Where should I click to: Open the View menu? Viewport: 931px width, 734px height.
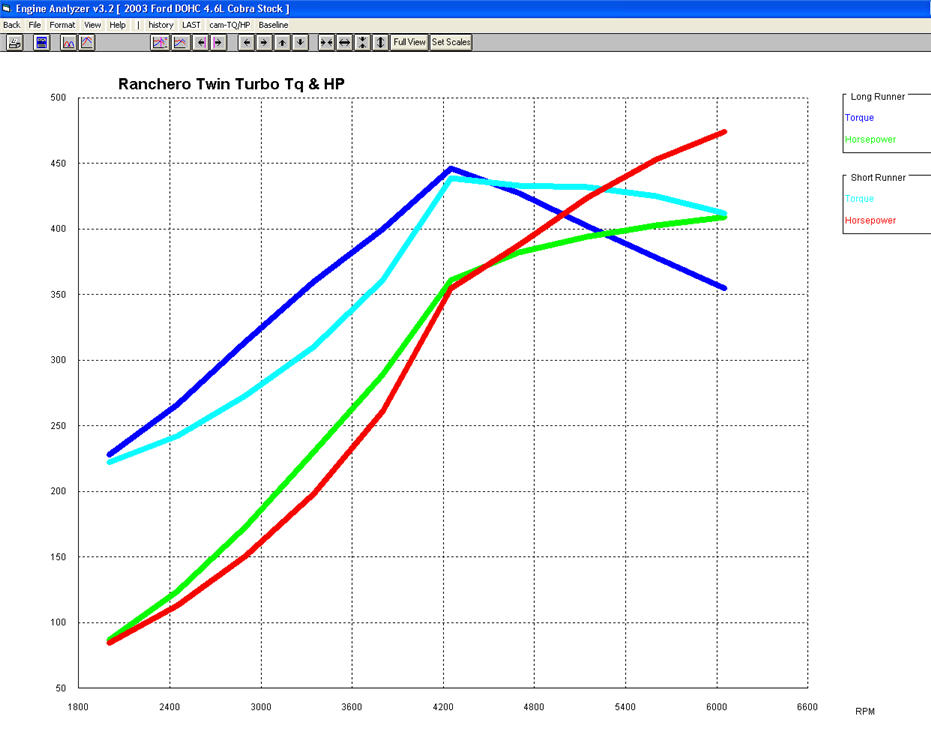click(x=92, y=25)
